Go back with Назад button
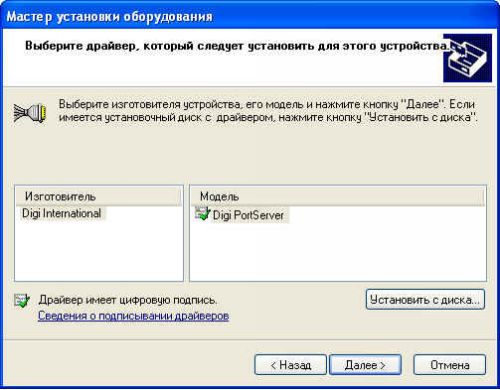The width and height of the screenshot is (500, 390). click(290, 365)
